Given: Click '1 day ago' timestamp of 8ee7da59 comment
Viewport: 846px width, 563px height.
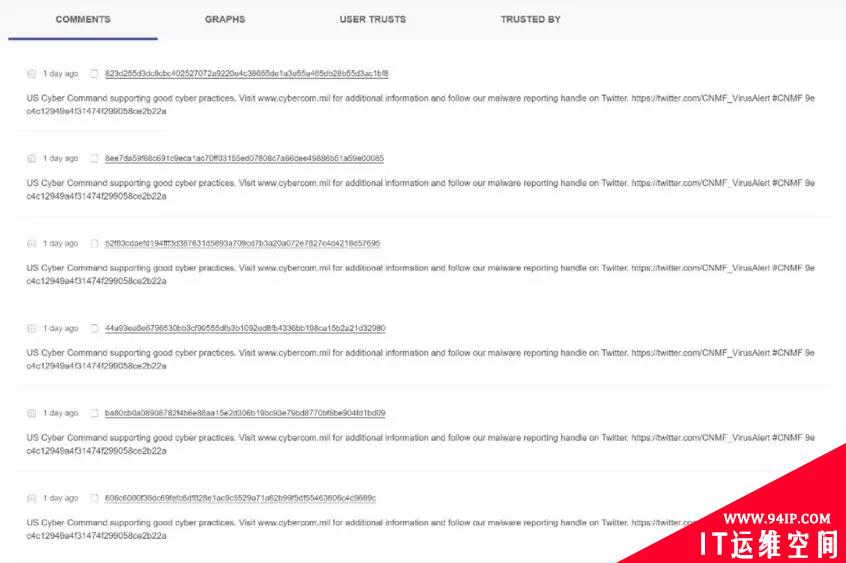Looking at the screenshot, I should click(60, 158).
